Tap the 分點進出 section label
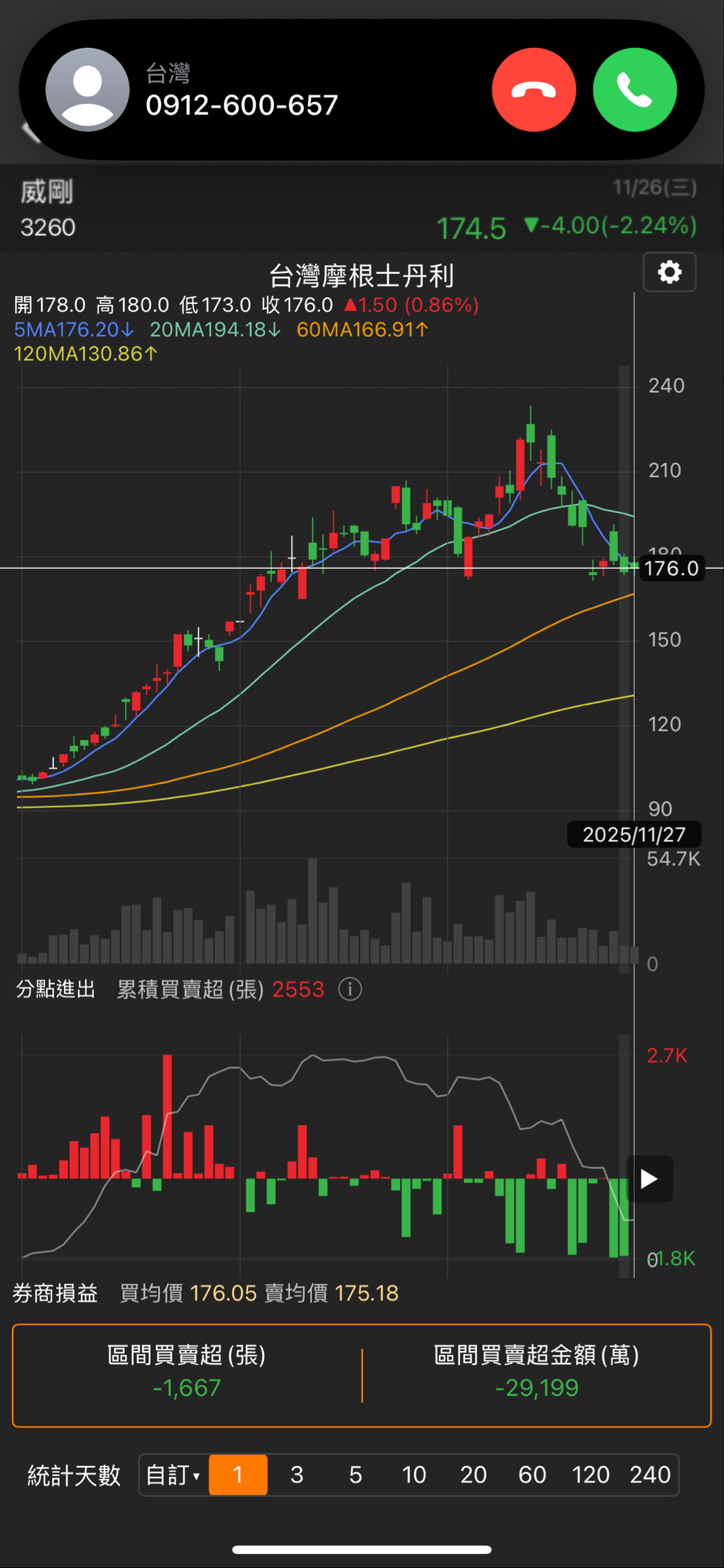The width and height of the screenshot is (724, 1568). (x=56, y=989)
